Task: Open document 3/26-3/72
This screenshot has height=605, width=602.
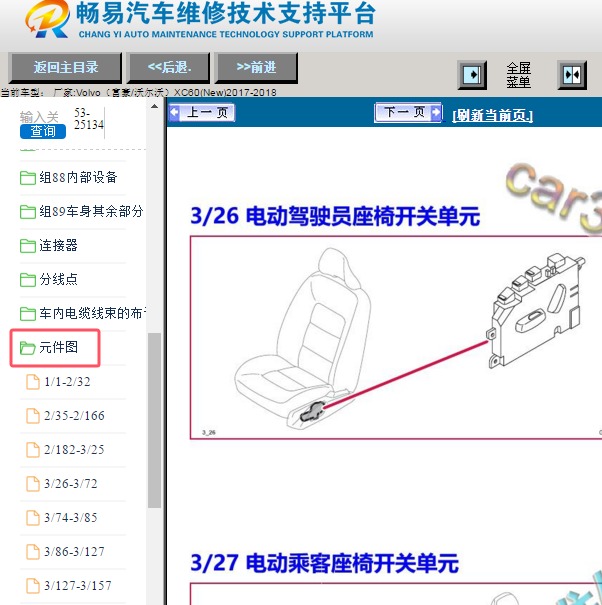Action: pos(71,483)
